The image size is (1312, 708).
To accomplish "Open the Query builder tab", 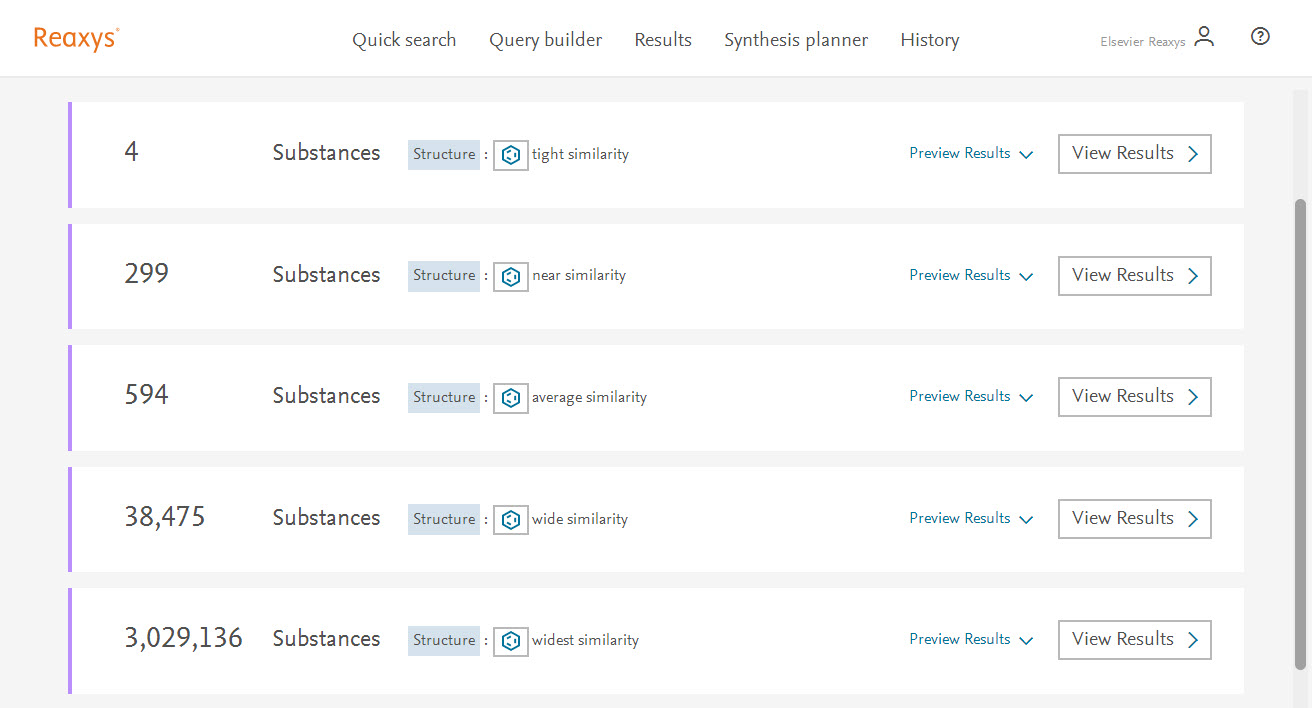I will (x=545, y=40).
